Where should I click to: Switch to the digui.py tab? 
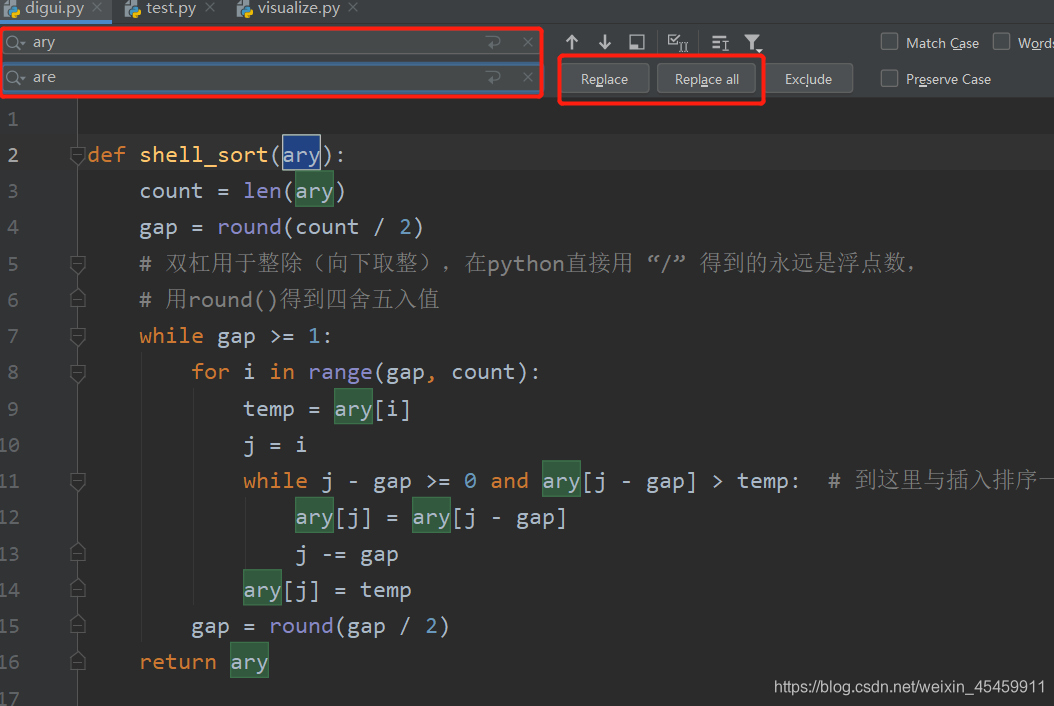tap(54, 8)
